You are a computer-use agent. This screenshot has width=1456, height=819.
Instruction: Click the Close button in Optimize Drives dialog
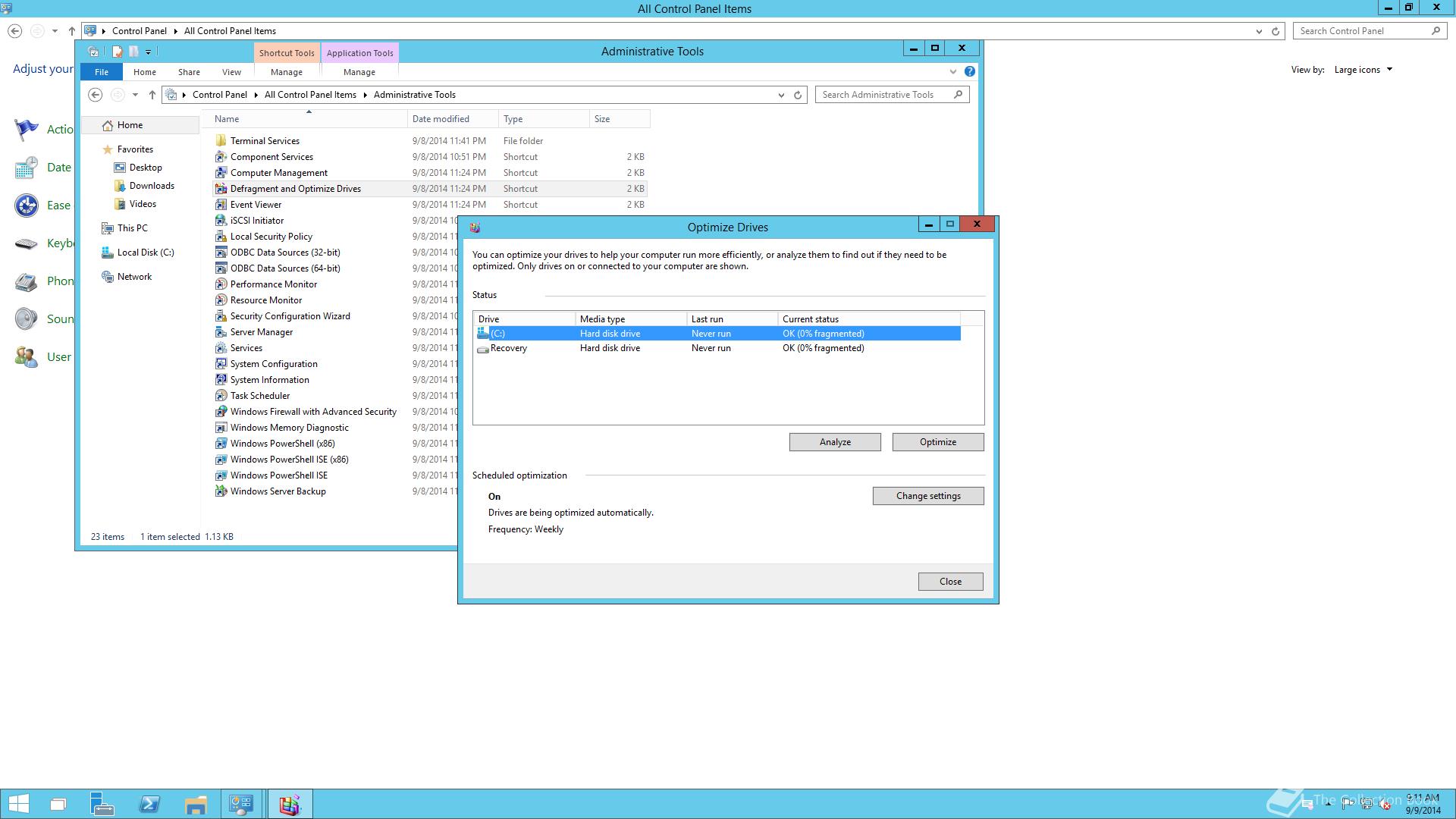coord(950,582)
